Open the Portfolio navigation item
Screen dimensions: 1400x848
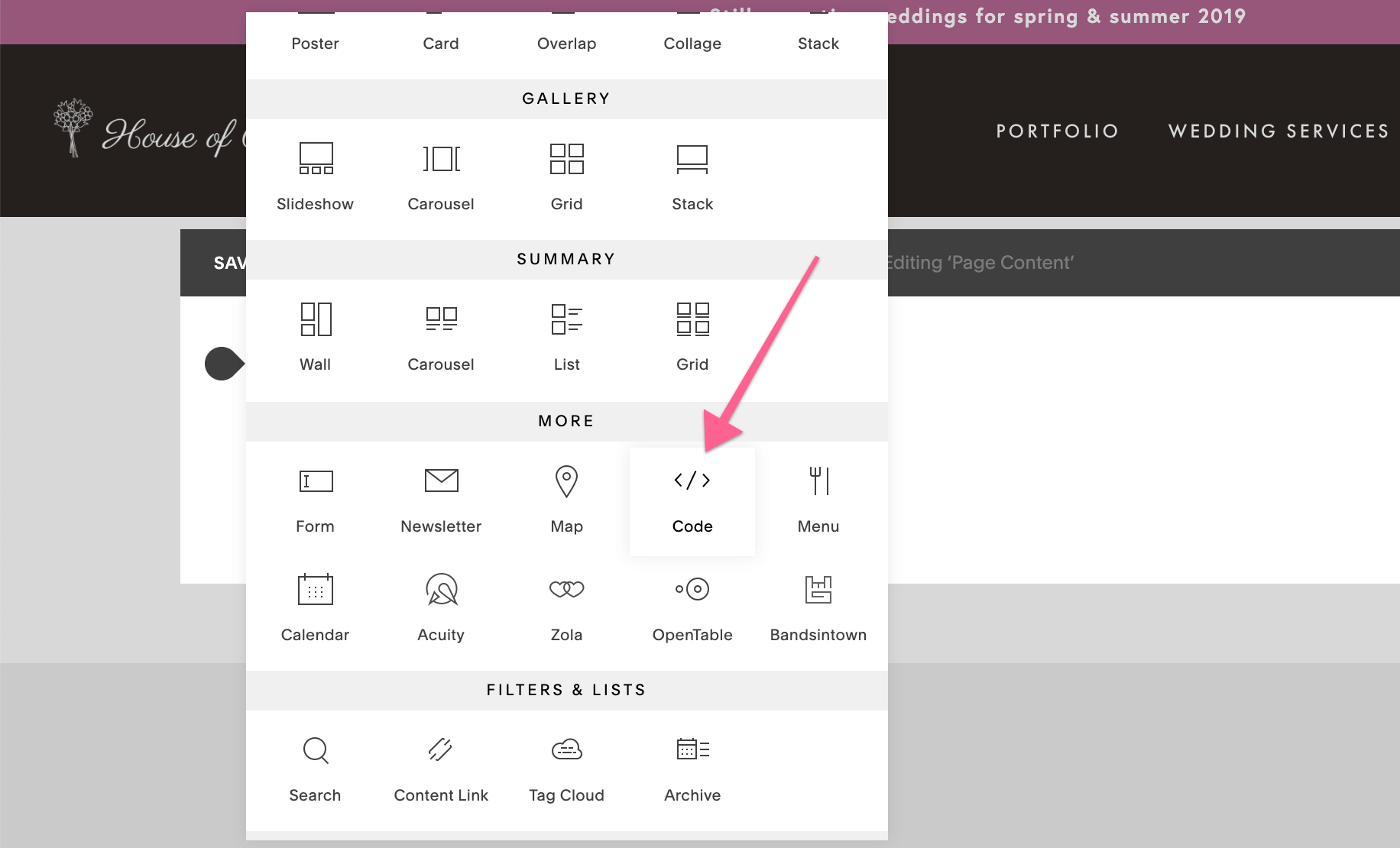pyautogui.click(x=1058, y=131)
